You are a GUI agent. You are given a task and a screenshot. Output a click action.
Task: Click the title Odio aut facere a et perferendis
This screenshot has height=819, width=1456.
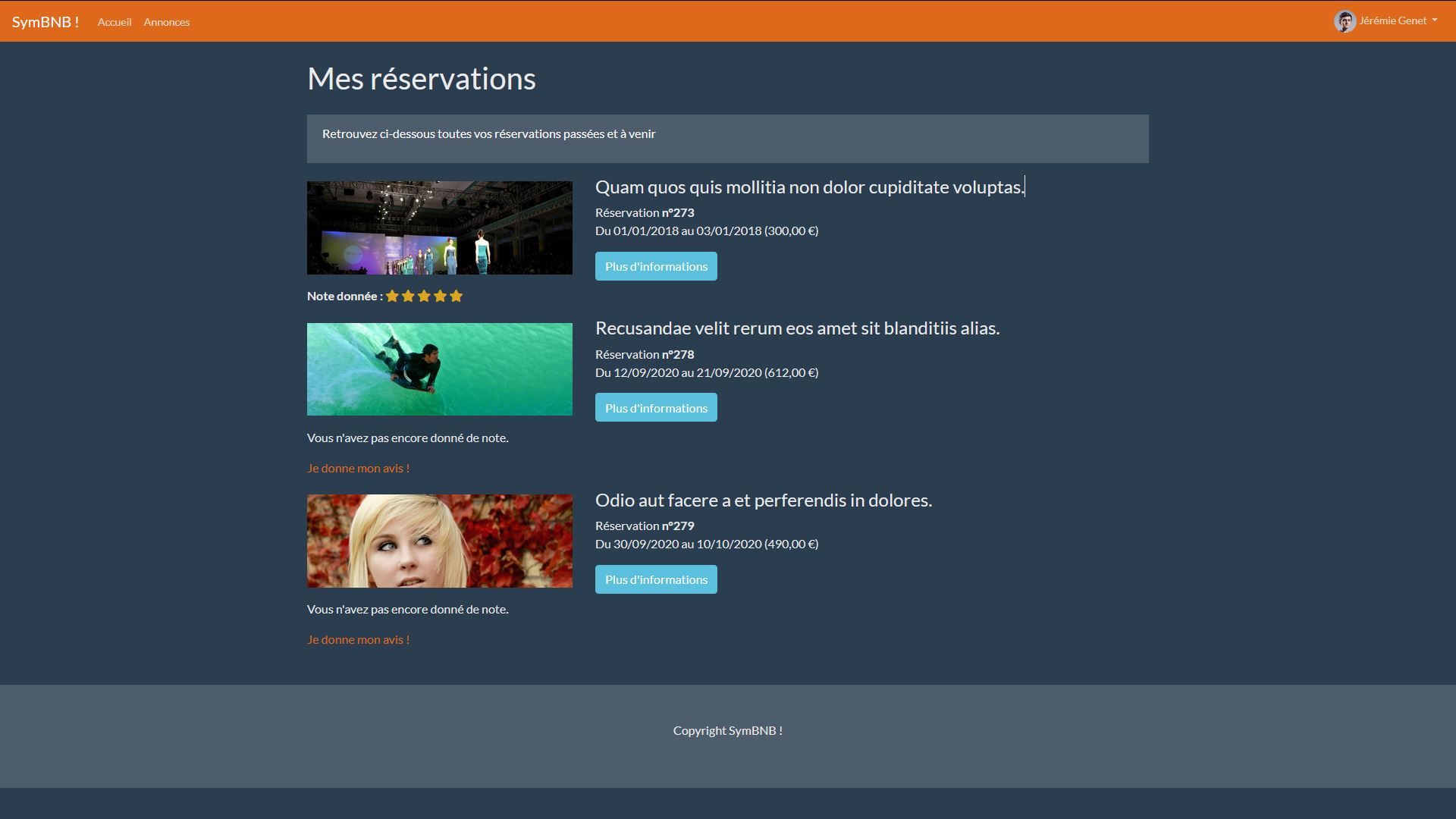tap(763, 500)
